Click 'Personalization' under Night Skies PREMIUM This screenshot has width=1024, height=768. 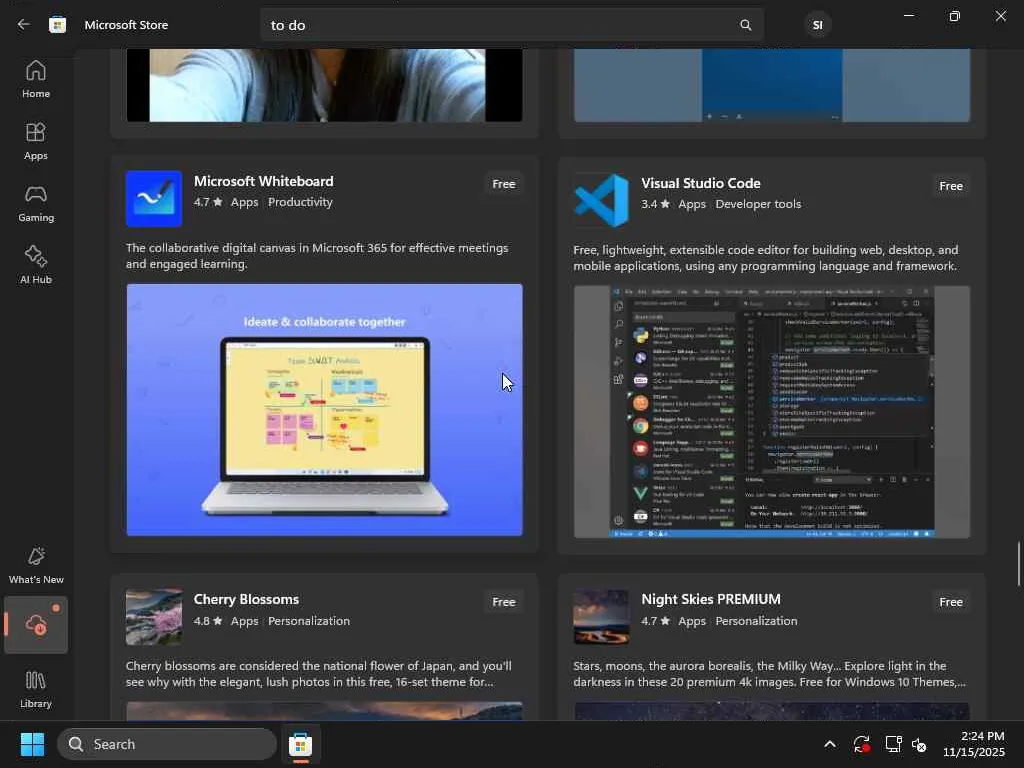[756, 621]
